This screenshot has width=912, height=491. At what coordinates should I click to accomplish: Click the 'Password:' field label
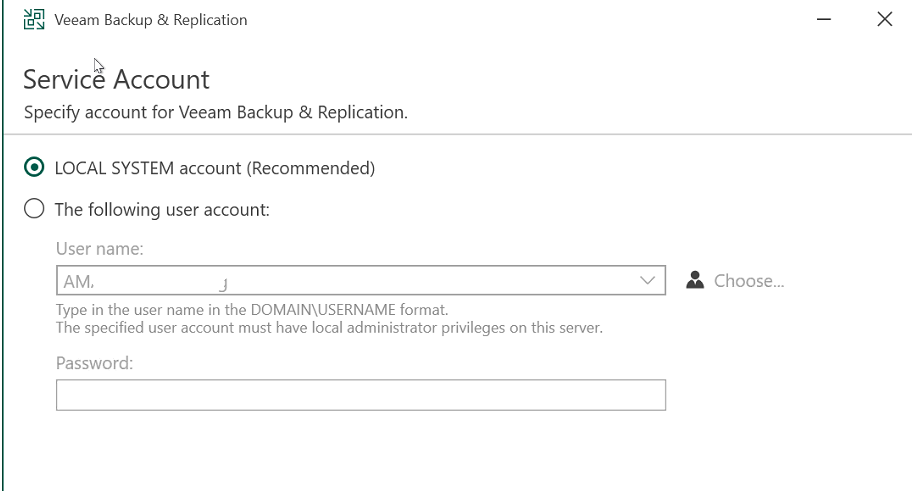pyautogui.click(x=95, y=363)
